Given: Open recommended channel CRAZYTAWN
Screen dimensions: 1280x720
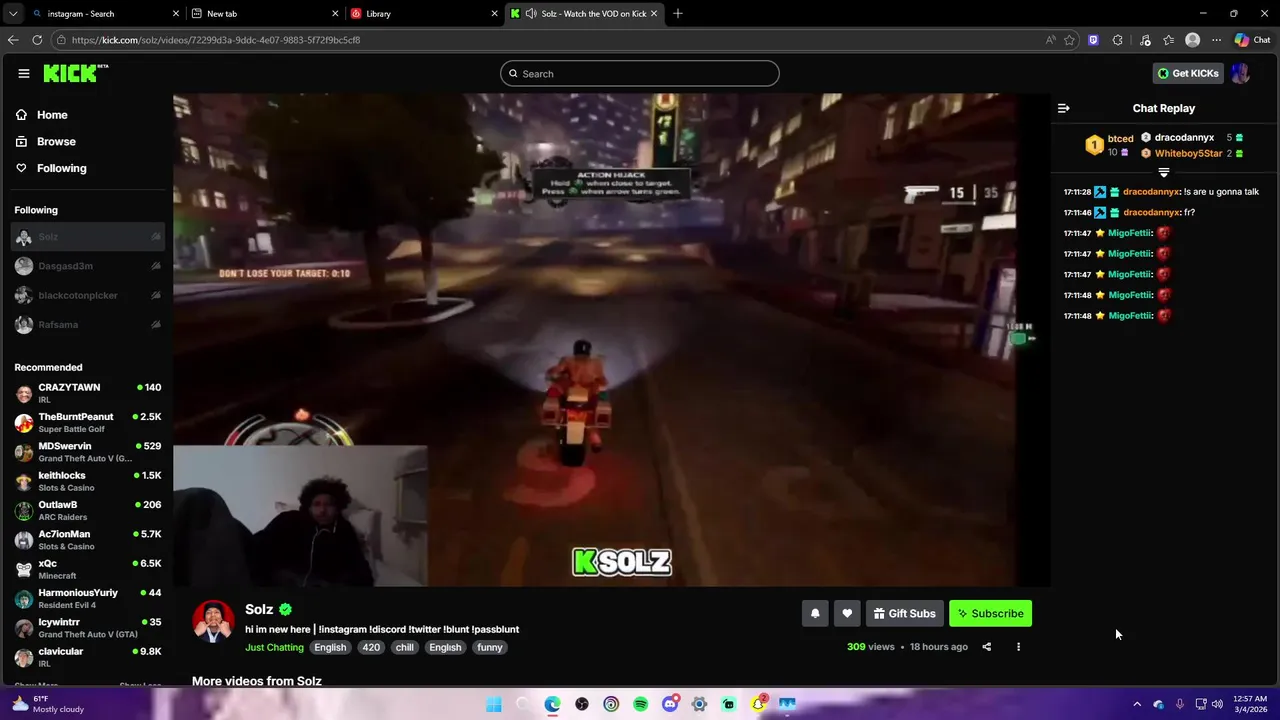Looking at the screenshot, I should (x=88, y=393).
